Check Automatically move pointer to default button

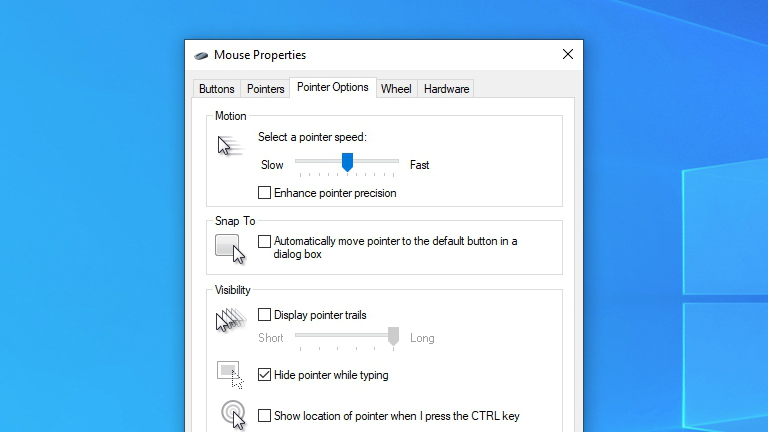(264, 241)
